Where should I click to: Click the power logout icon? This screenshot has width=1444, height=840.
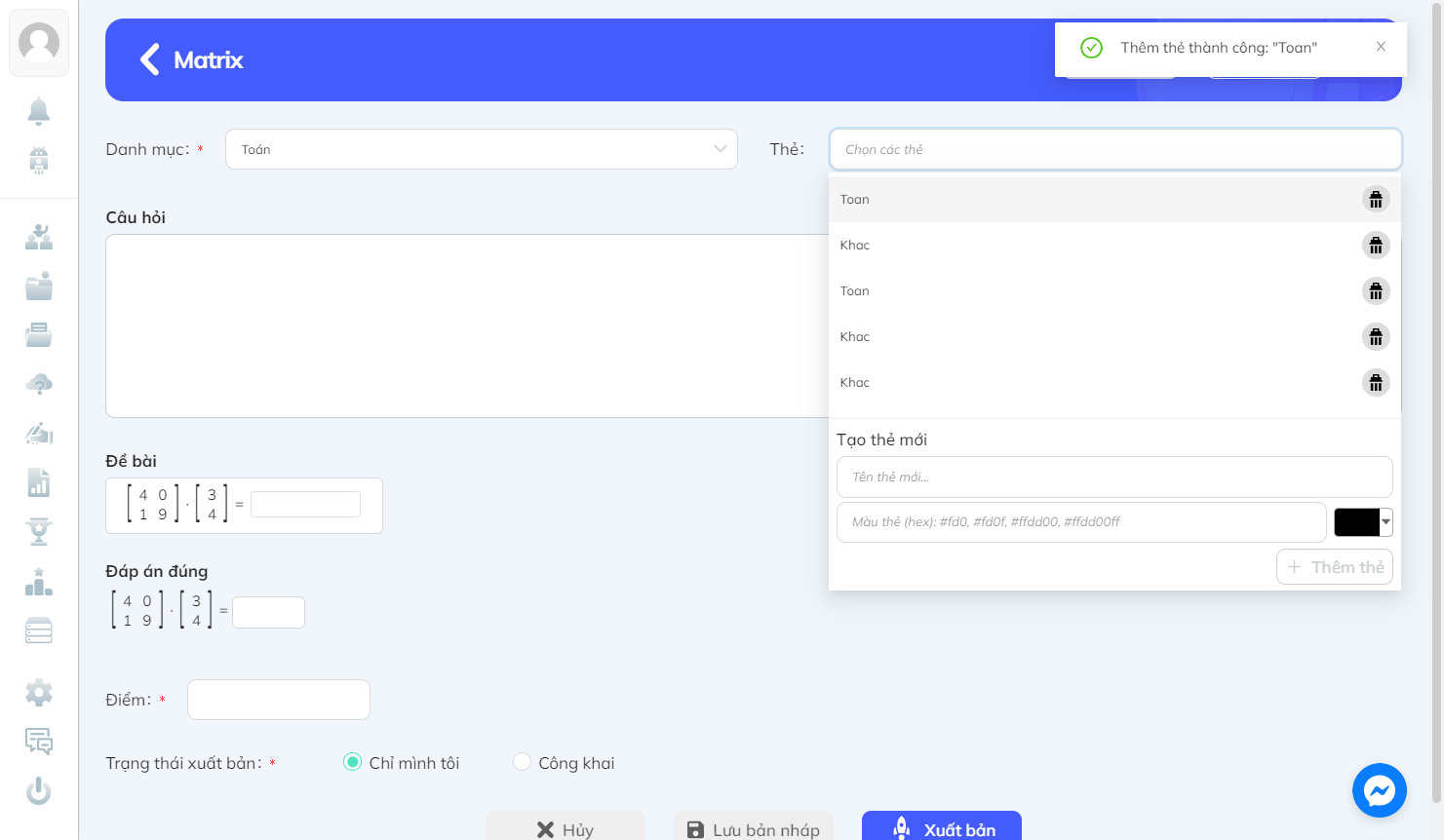coord(39,790)
